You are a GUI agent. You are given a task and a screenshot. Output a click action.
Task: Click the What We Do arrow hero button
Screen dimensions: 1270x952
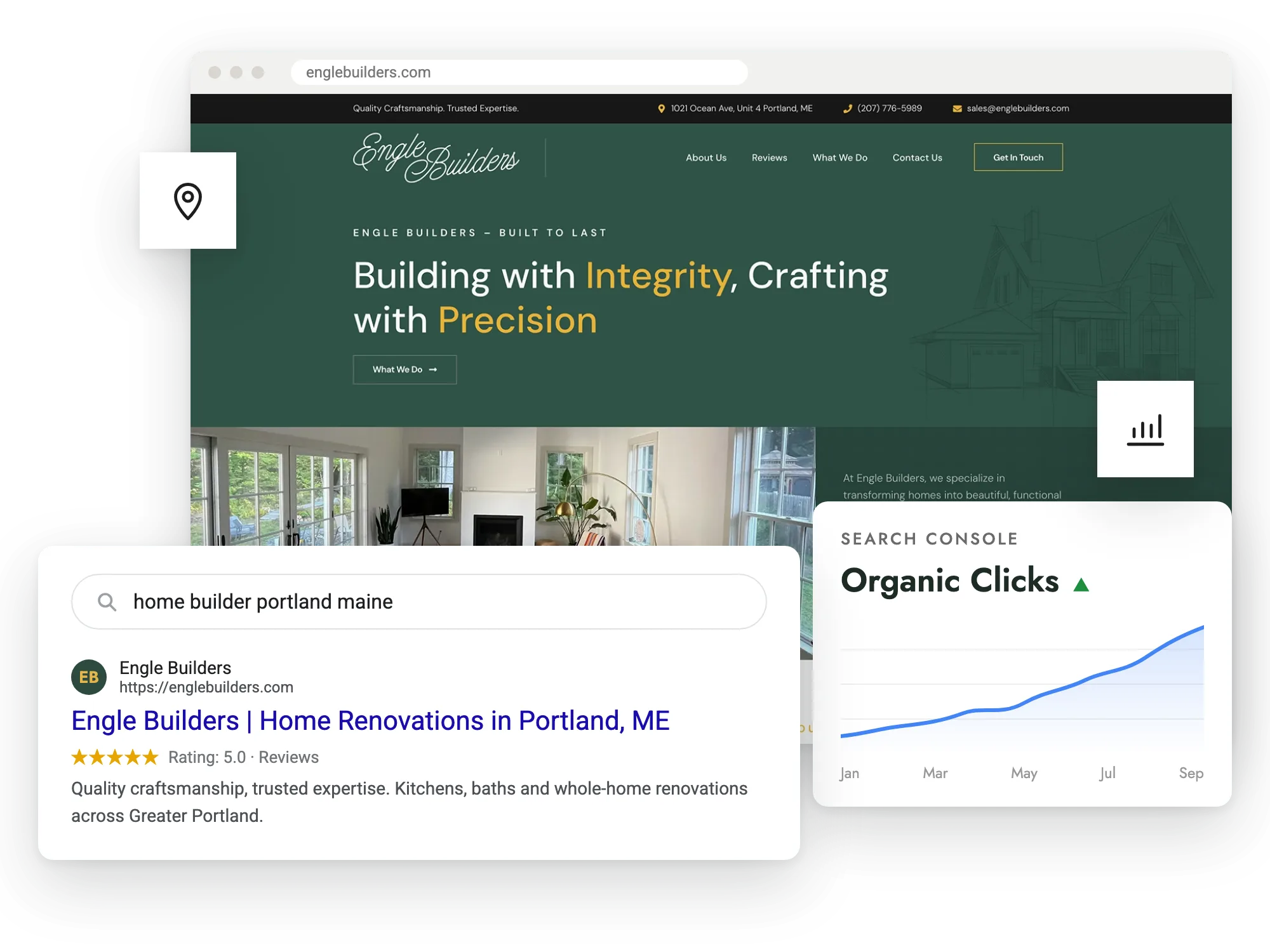coord(405,369)
